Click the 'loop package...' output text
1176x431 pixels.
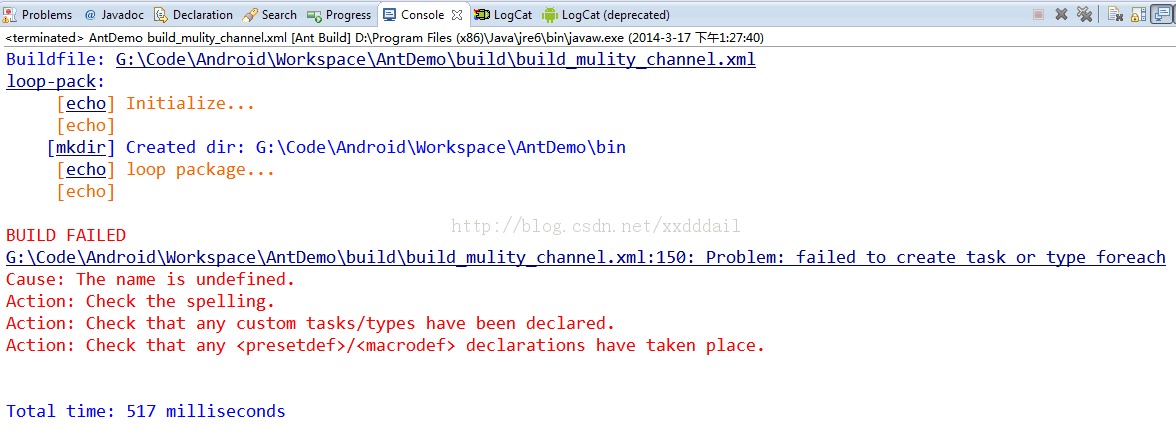coord(200,170)
